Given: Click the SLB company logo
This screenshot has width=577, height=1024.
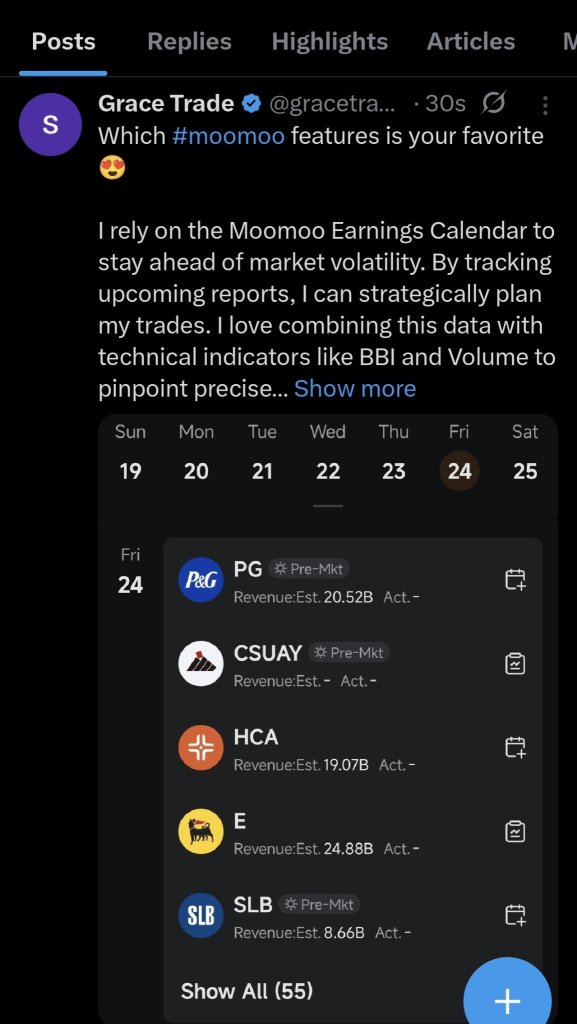Looking at the screenshot, I should pos(201,916).
